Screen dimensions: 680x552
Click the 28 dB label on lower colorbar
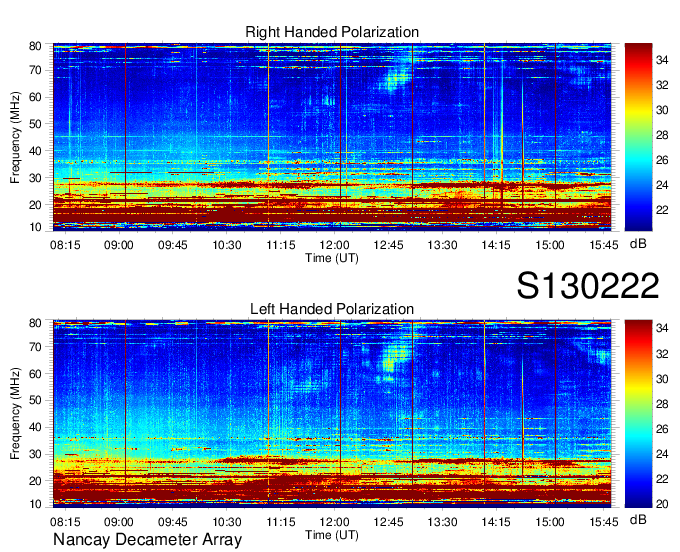(662, 404)
